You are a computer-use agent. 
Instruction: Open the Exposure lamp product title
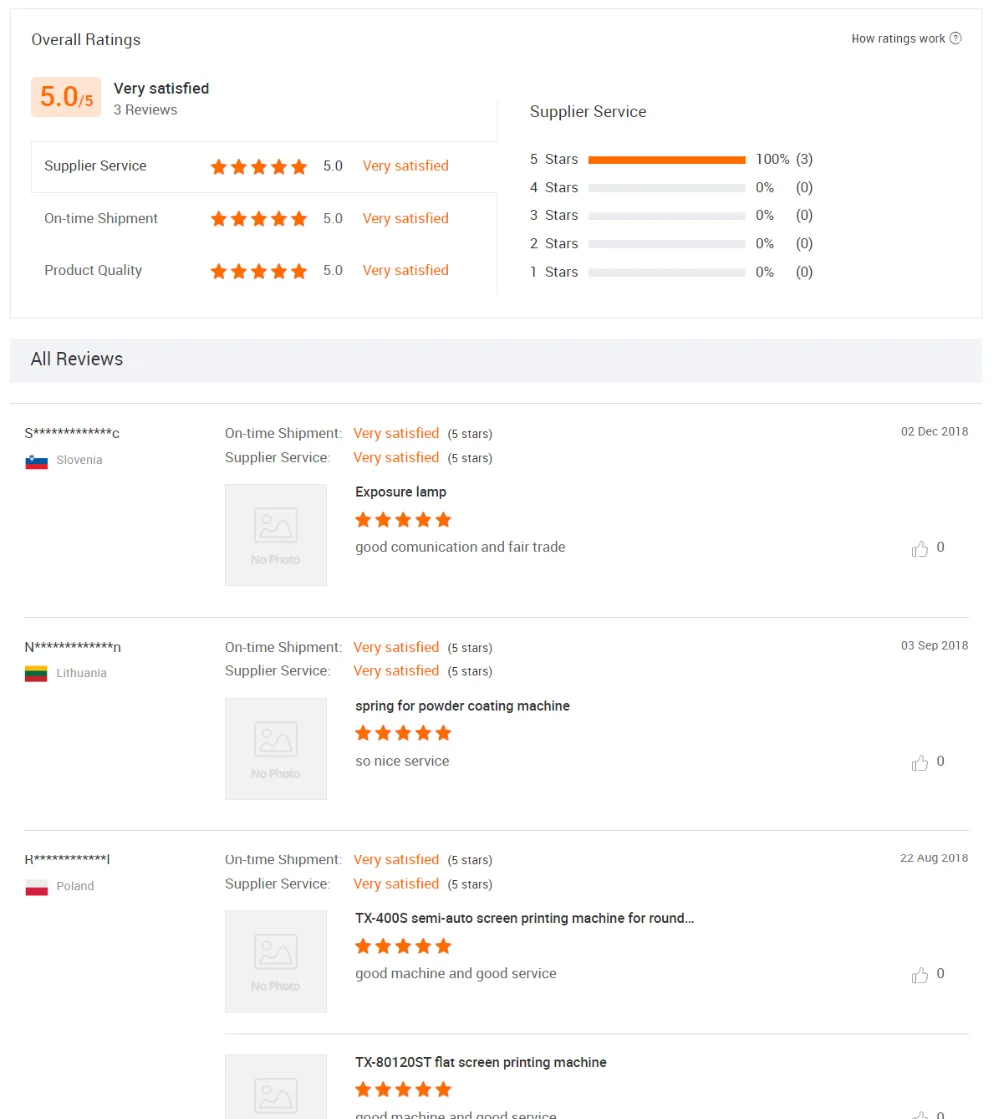click(400, 492)
